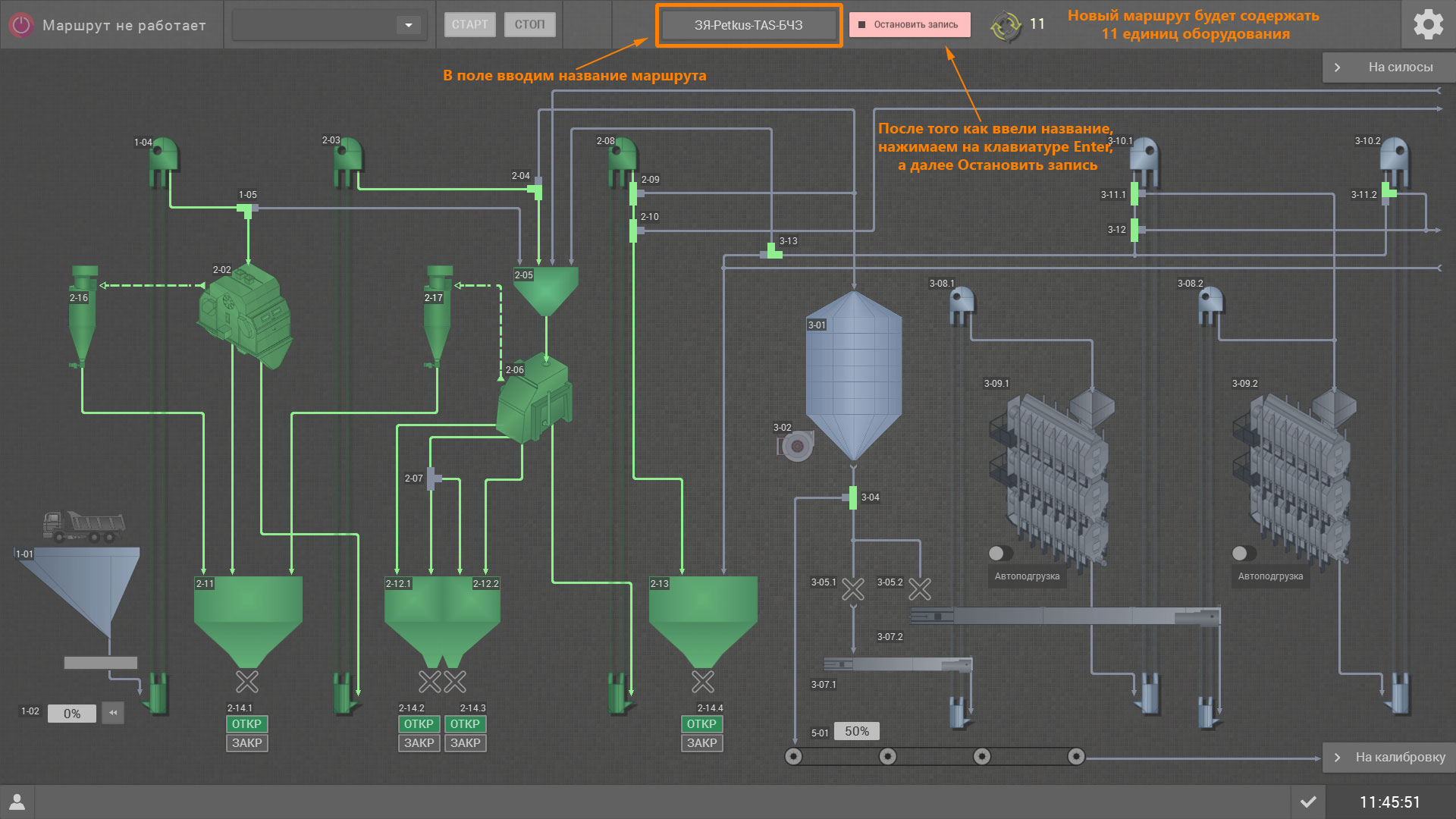This screenshot has height=819, width=1456.
Task: Expand the На калибровку panel
Action: click(1389, 757)
